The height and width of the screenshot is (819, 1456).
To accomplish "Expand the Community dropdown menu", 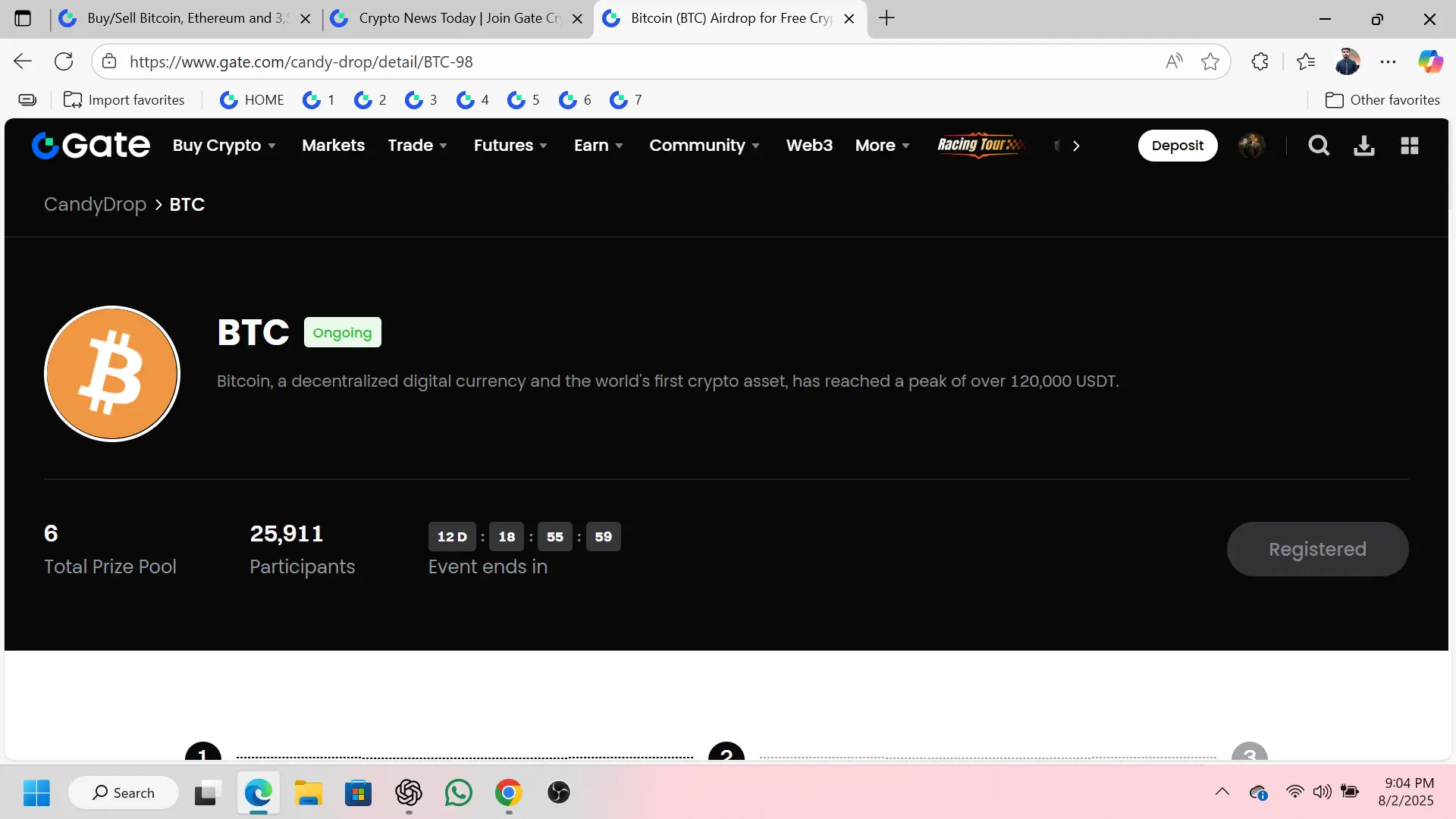I will [704, 146].
